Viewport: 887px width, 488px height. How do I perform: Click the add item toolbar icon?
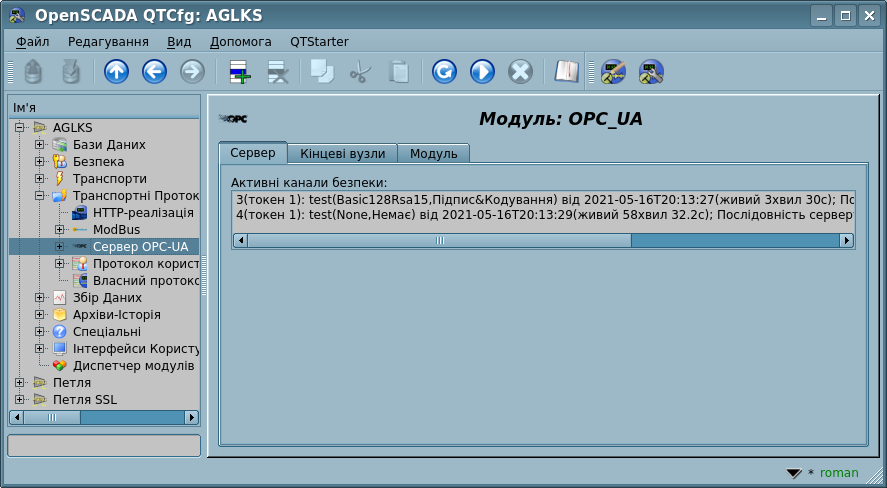pos(240,72)
